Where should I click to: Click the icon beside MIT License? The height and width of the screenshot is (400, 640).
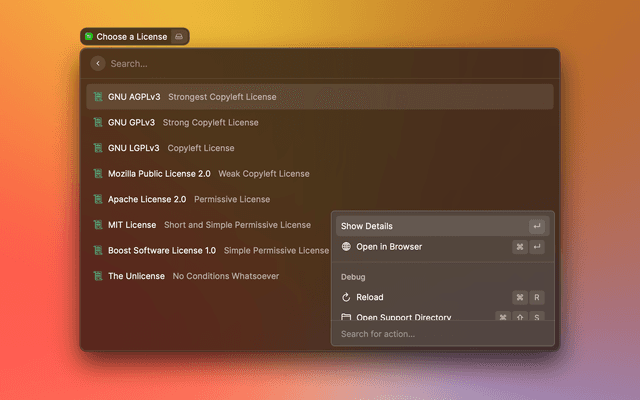click(98, 225)
